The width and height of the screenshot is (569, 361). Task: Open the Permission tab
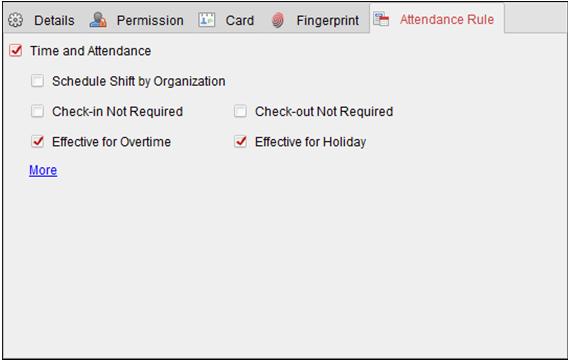pos(150,21)
